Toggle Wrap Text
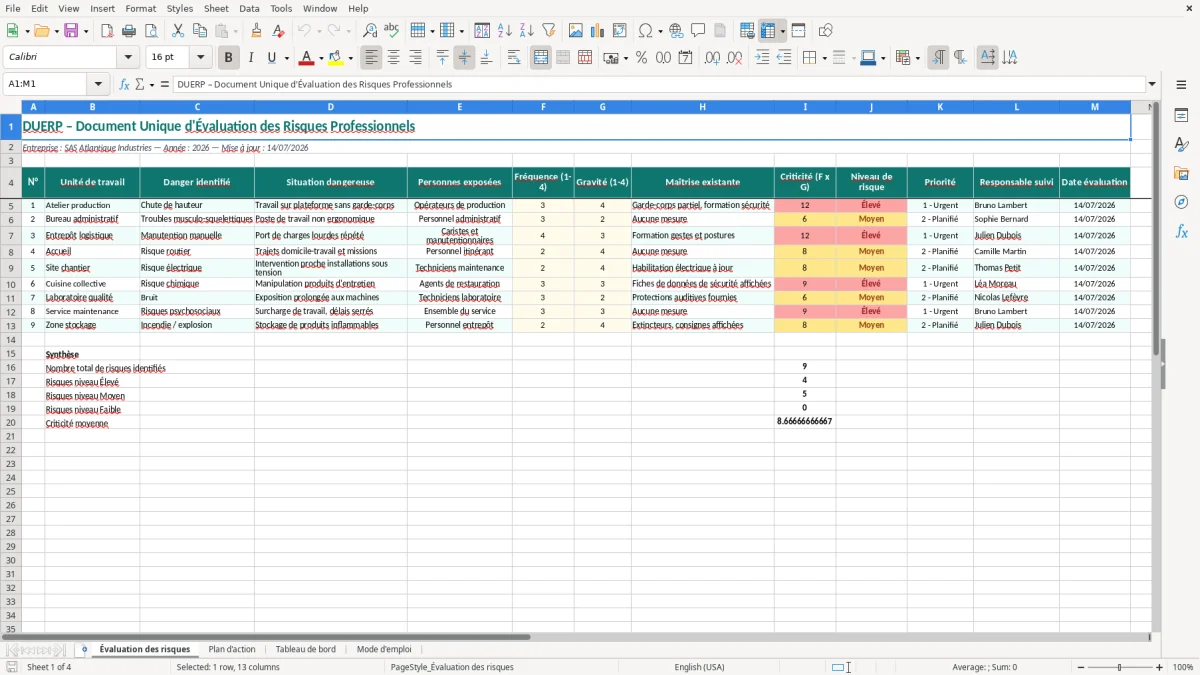This screenshot has height=675, width=1200. 513,58
